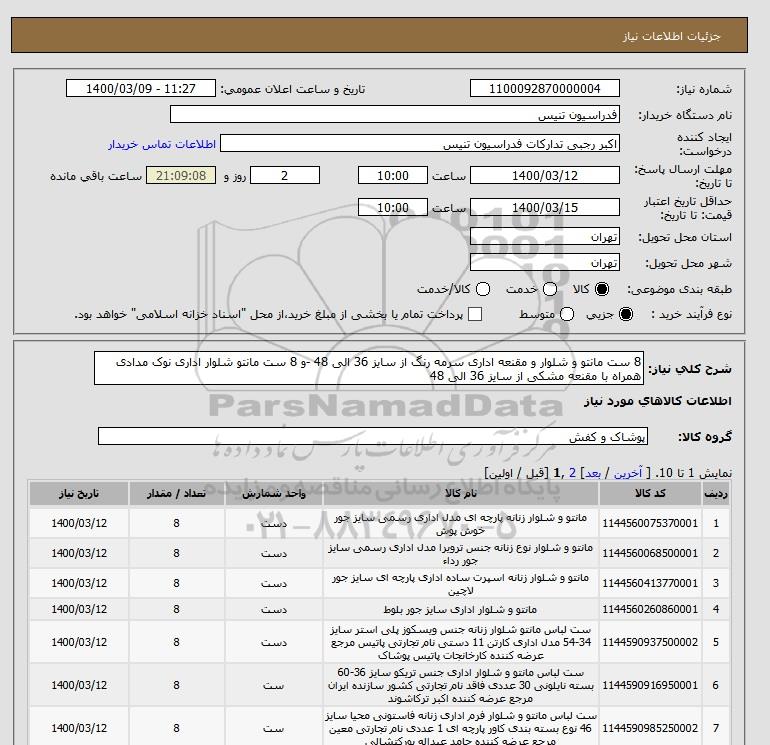Select the جزیی purchase type radio
Screen dimensions: 770x745
(626, 314)
